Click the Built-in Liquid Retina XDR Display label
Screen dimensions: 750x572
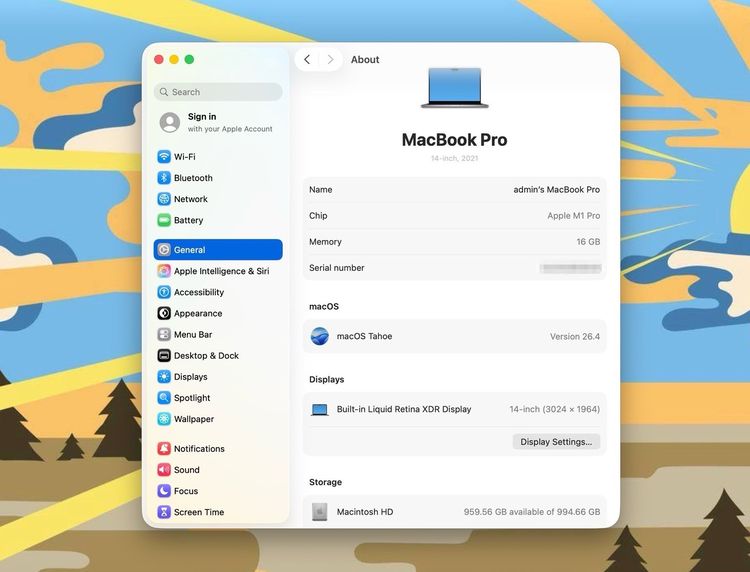pos(404,409)
